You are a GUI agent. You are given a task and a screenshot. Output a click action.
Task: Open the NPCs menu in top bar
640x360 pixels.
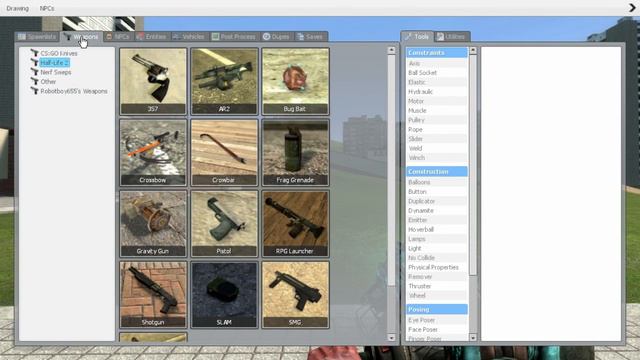(47, 8)
